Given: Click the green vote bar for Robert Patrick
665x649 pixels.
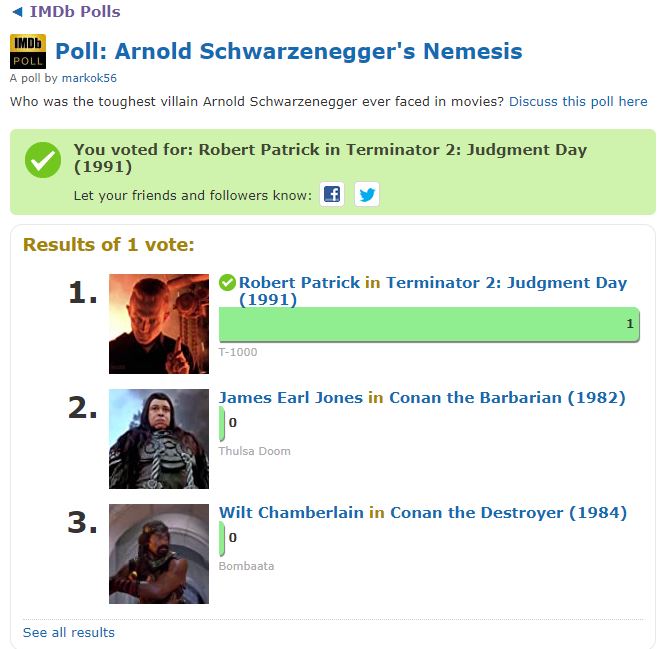Looking at the screenshot, I should [x=428, y=324].
